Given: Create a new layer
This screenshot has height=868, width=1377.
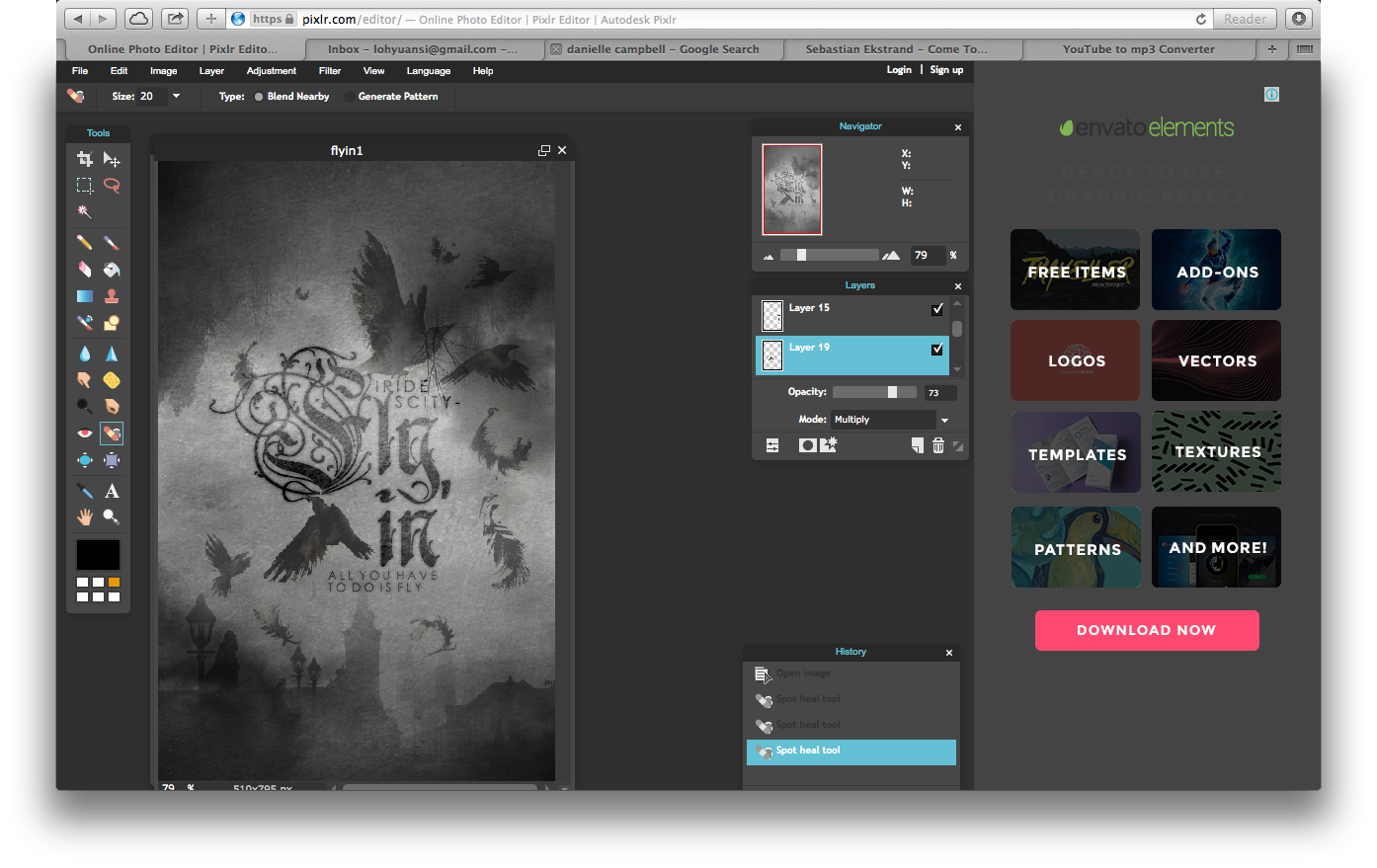Looking at the screenshot, I should coord(917,445).
